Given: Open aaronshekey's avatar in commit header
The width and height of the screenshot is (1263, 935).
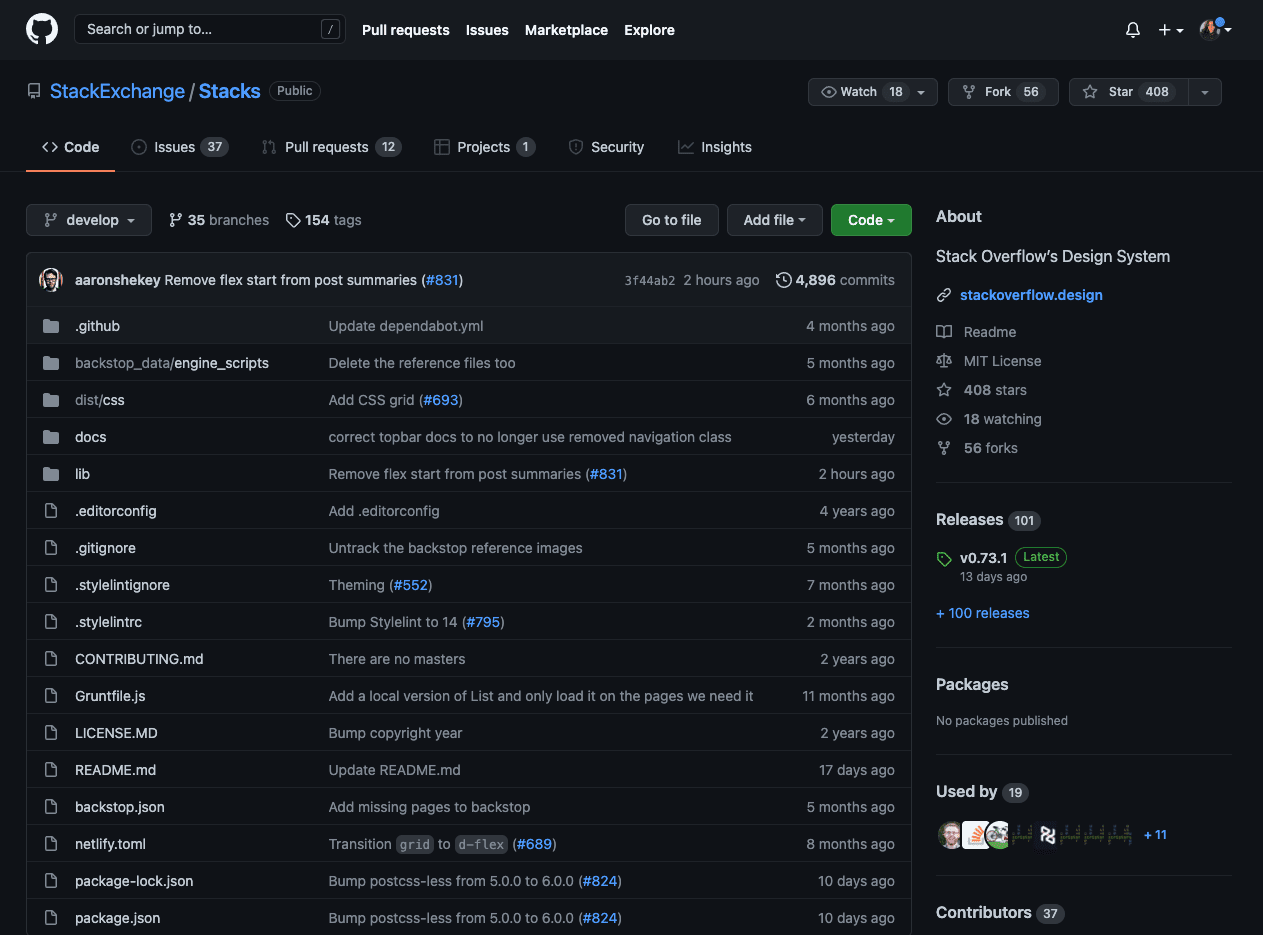Looking at the screenshot, I should click(x=51, y=280).
